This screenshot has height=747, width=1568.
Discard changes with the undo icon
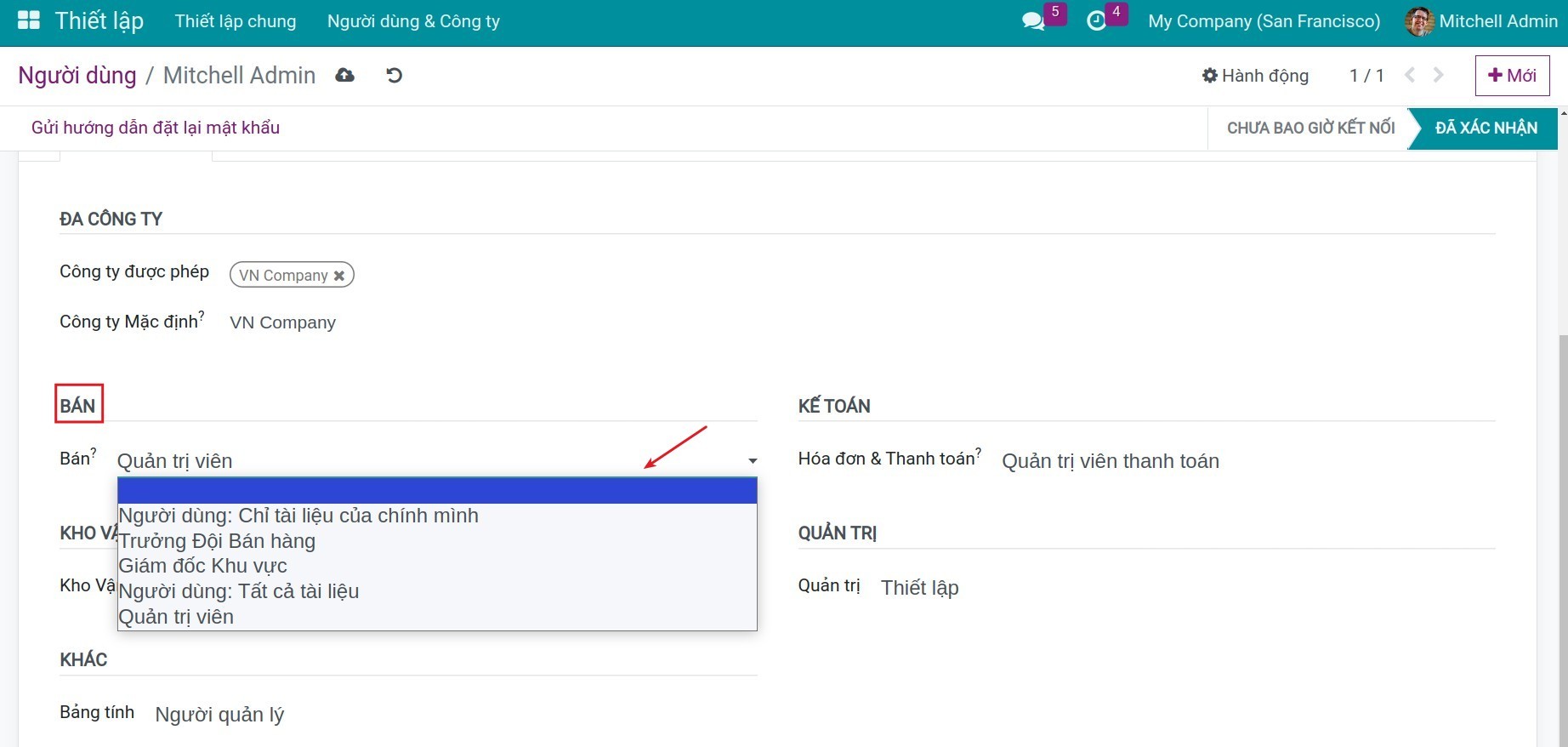click(394, 76)
